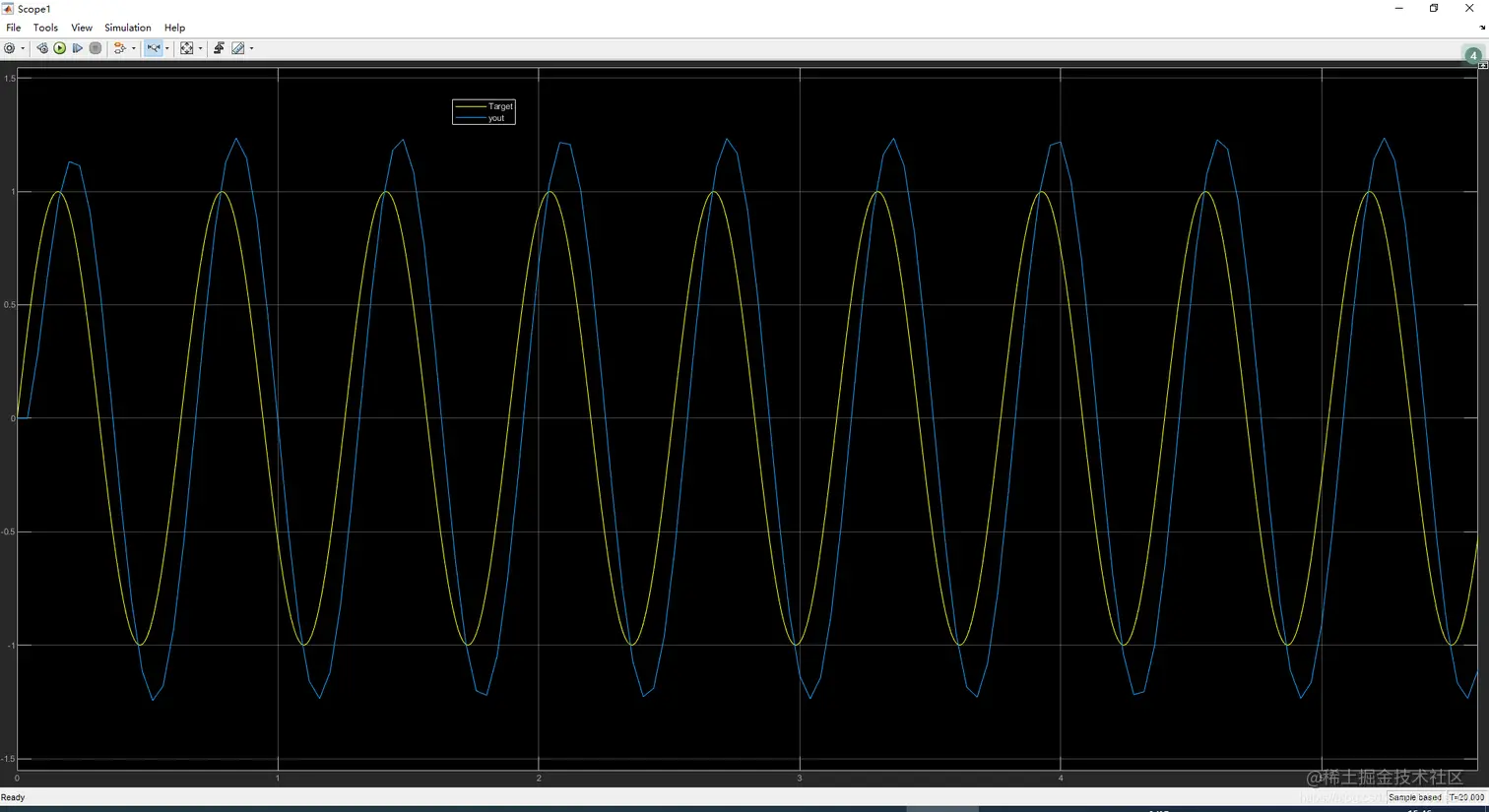Viewport: 1489px width, 812px height.
Task: Expand the Highlight Simulink Block dropdown arrow
Action: [x=134, y=48]
